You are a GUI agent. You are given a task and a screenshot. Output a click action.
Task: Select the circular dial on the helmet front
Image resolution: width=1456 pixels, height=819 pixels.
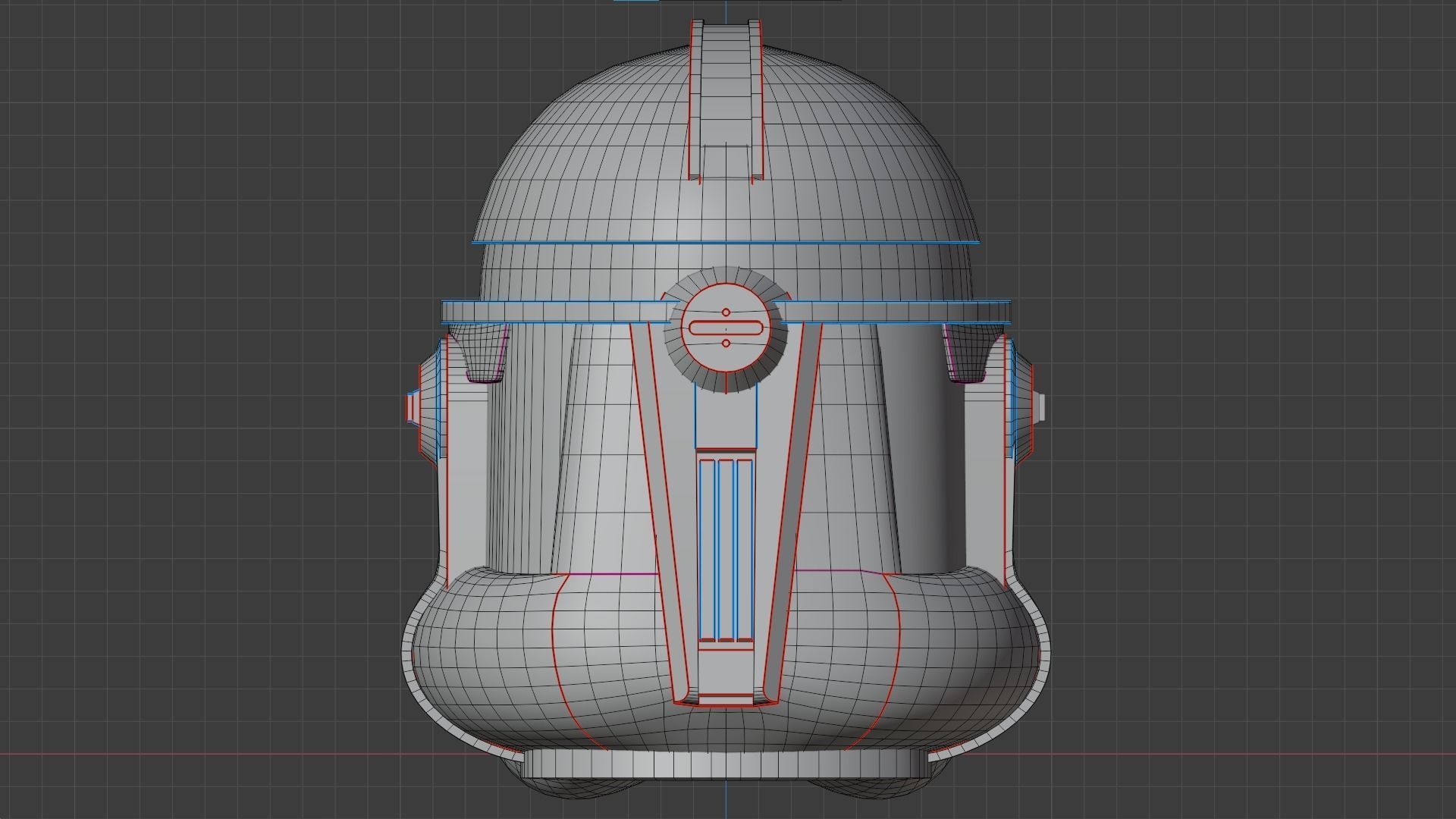pyautogui.click(x=726, y=329)
